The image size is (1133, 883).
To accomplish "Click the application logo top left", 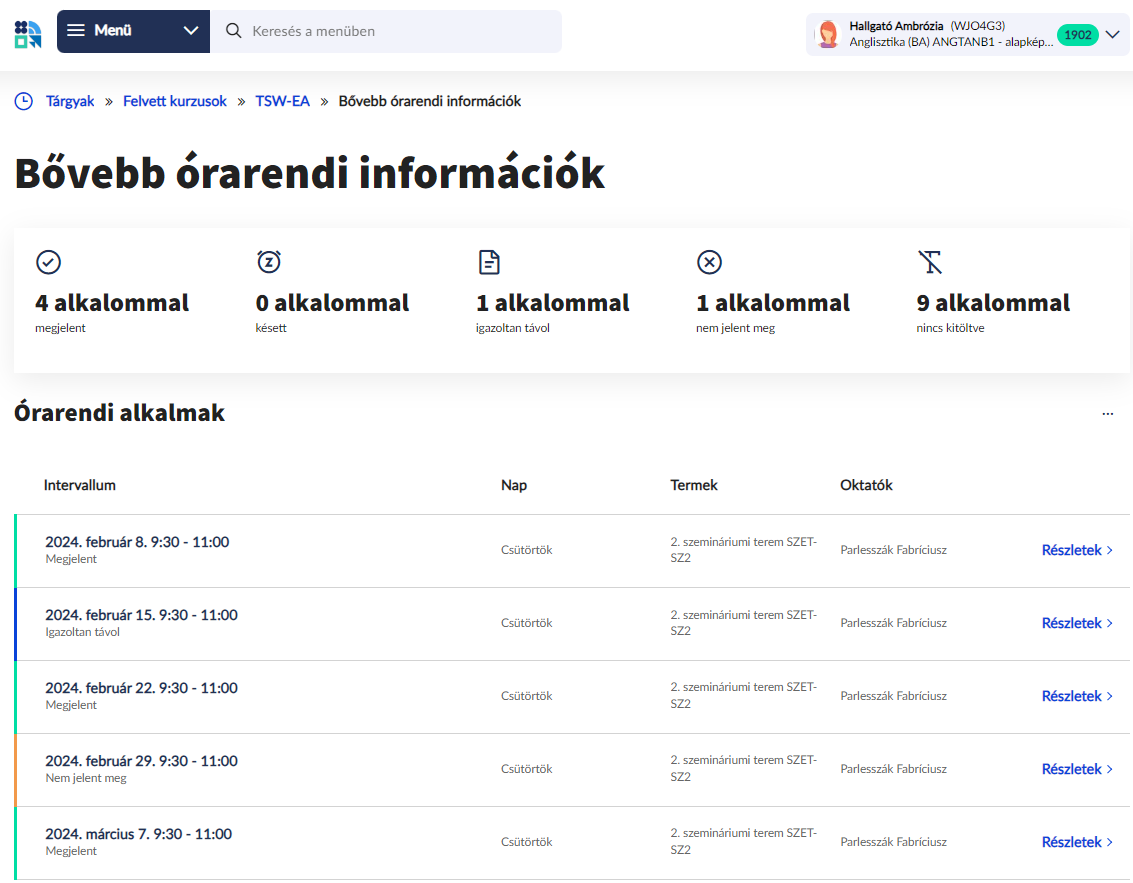I will pyautogui.click(x=28, y=32).
